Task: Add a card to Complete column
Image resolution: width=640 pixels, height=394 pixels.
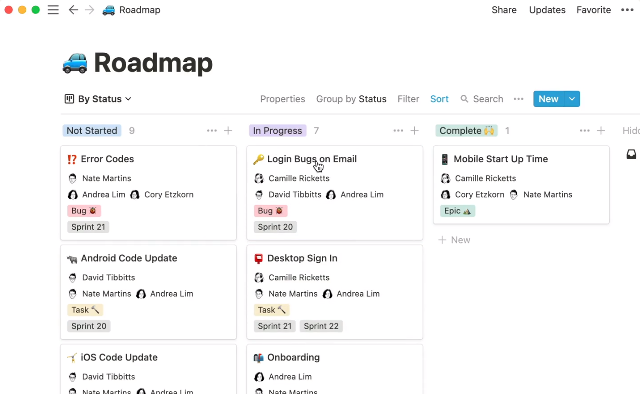Action: click(x=601, y=131)
